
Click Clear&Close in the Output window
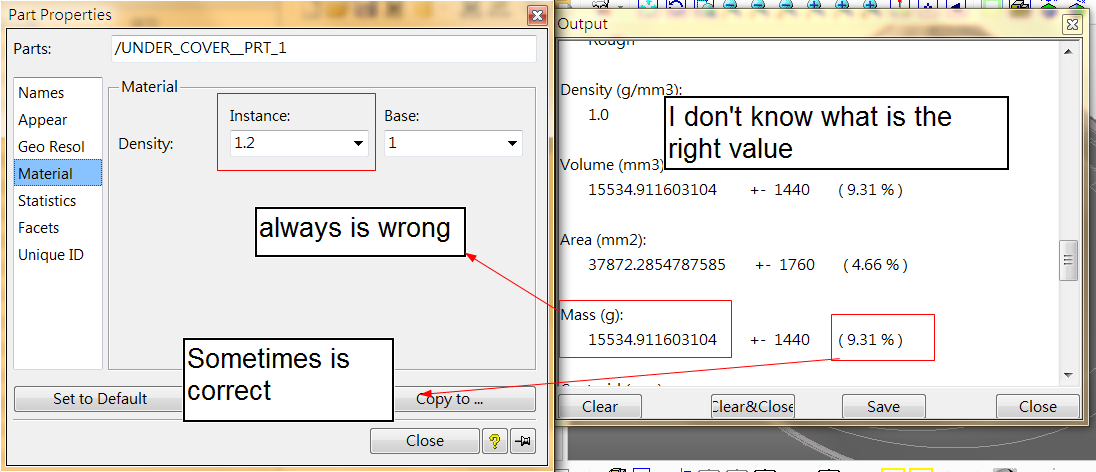click(x=752, y=406)
